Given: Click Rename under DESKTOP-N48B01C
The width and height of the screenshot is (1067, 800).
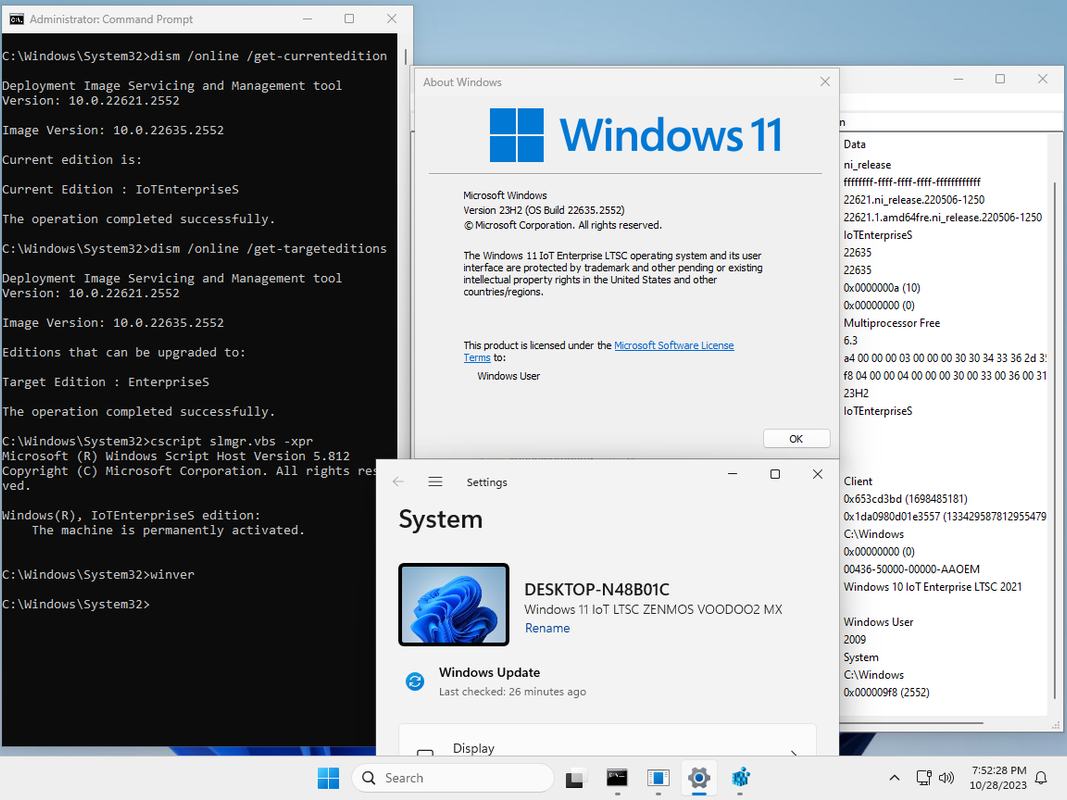Looking at the screenshot, I should click(x=547, y=628).
